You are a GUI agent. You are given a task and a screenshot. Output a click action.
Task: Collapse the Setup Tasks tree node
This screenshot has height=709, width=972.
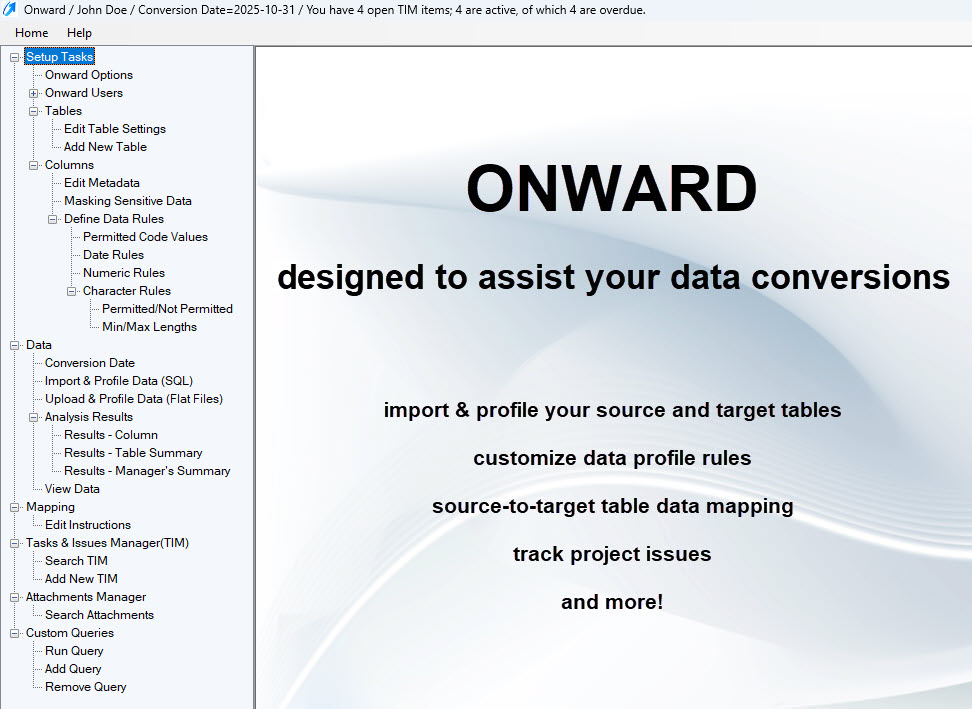[15, 57]
